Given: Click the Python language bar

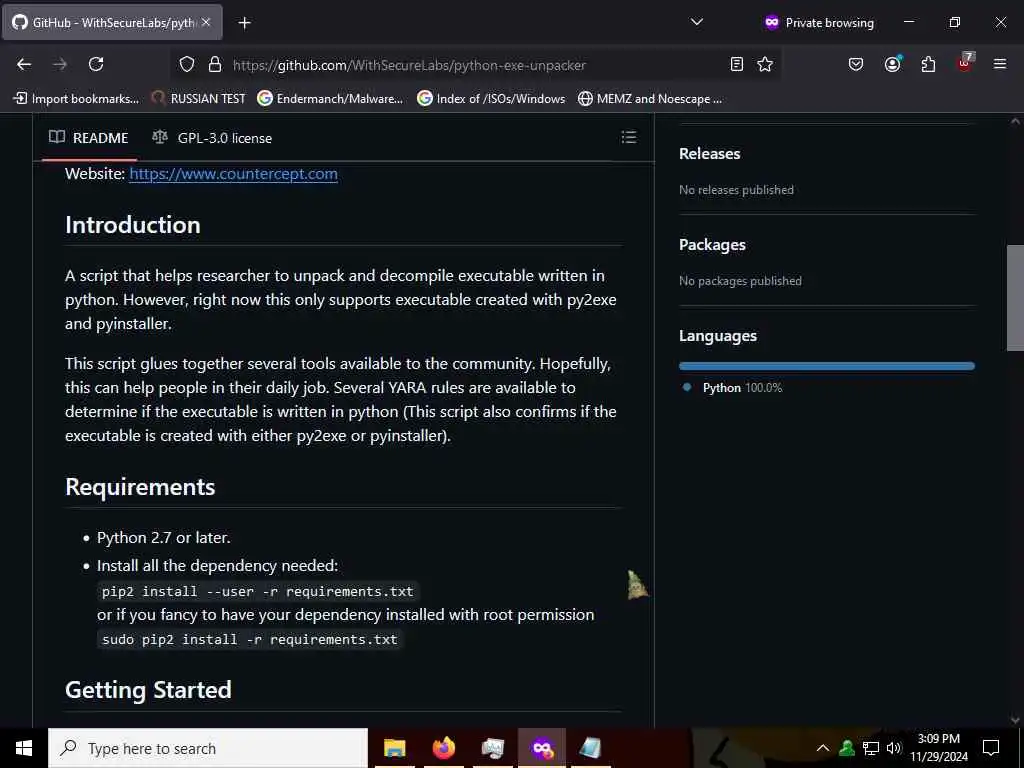Looking at the screenshot, I should [x=826, y=366].
